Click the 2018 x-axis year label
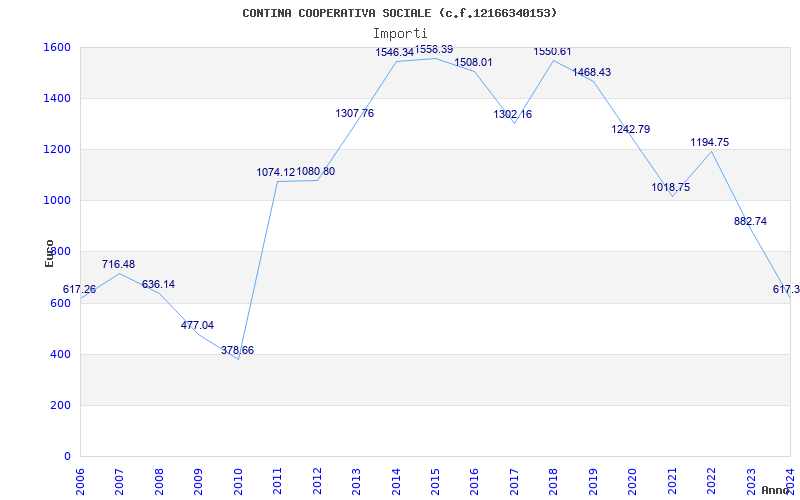Screen dimensions: 800x500 click(554, 482)
